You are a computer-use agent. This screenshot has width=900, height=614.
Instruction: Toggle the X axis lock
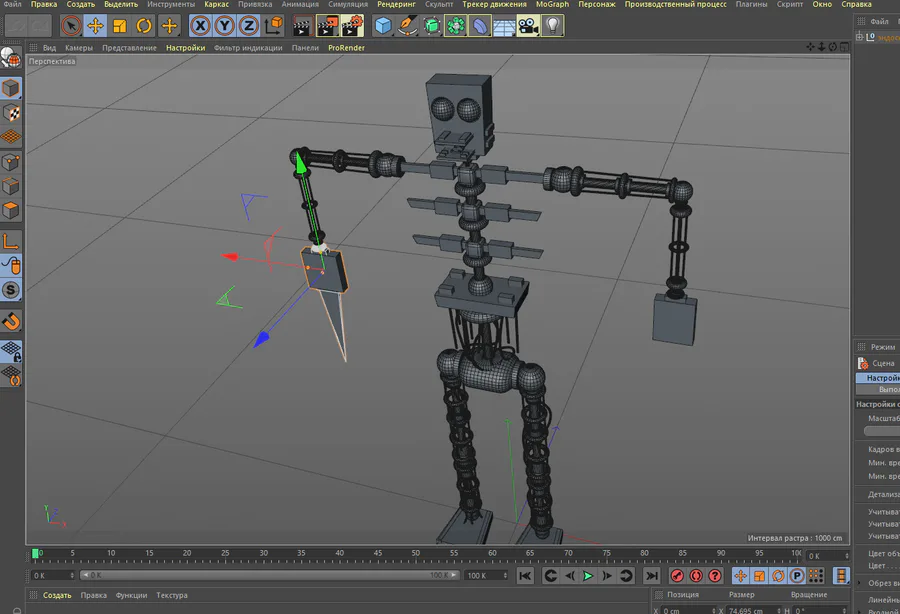tap(200, 26)
